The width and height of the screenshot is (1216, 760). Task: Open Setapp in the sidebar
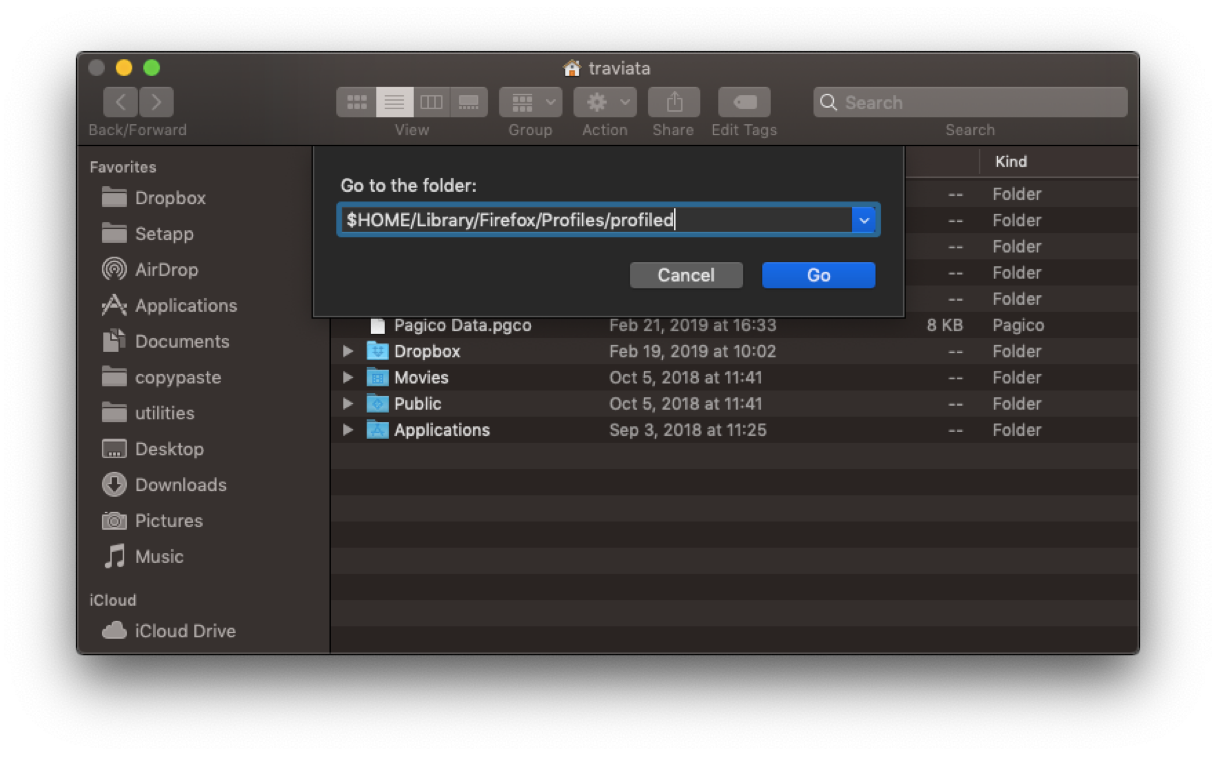[148, 234]
